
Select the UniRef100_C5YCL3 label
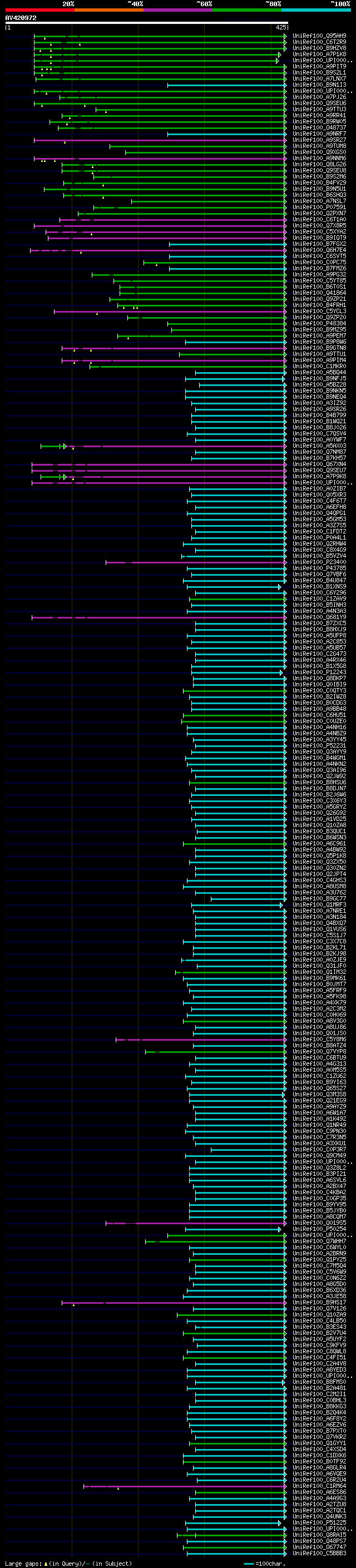[x=319, y=311]
